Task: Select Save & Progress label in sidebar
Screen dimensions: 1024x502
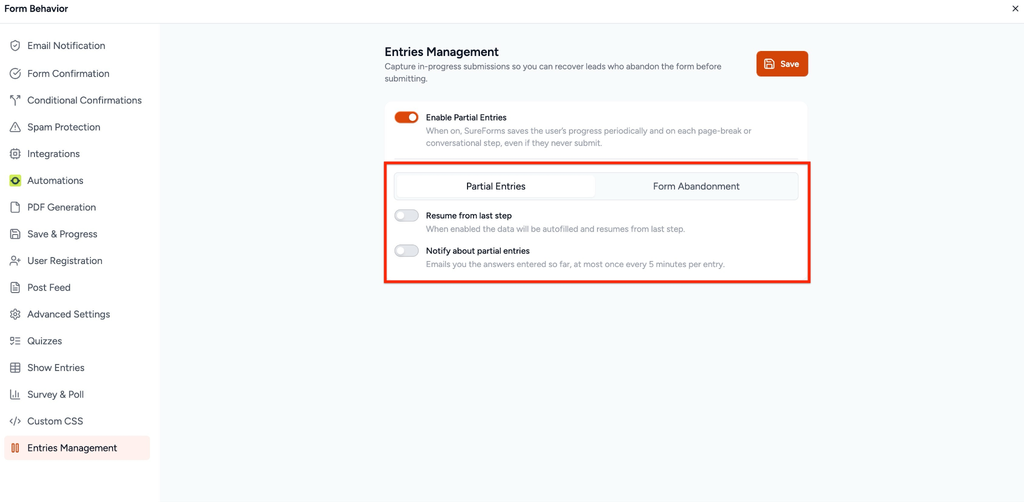Action: tap(62, 234)
